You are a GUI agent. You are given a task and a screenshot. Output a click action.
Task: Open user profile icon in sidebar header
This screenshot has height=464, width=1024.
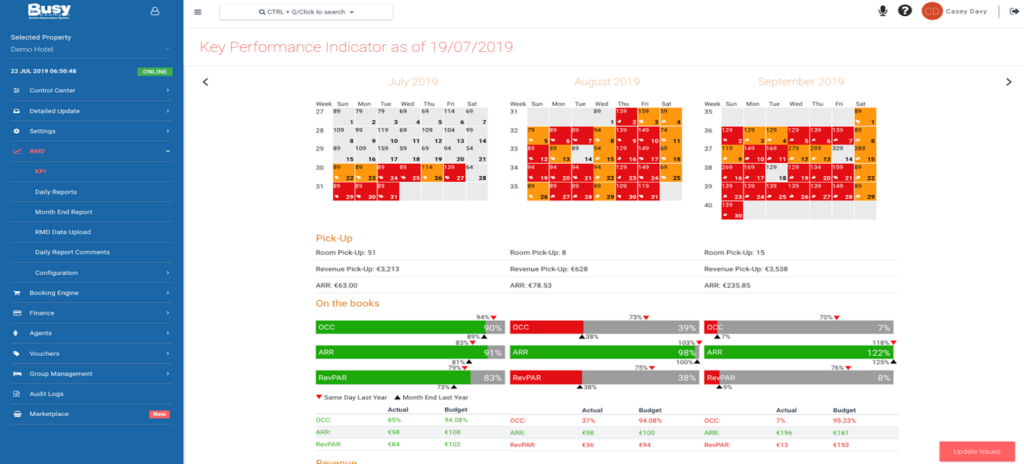point(154,11)
